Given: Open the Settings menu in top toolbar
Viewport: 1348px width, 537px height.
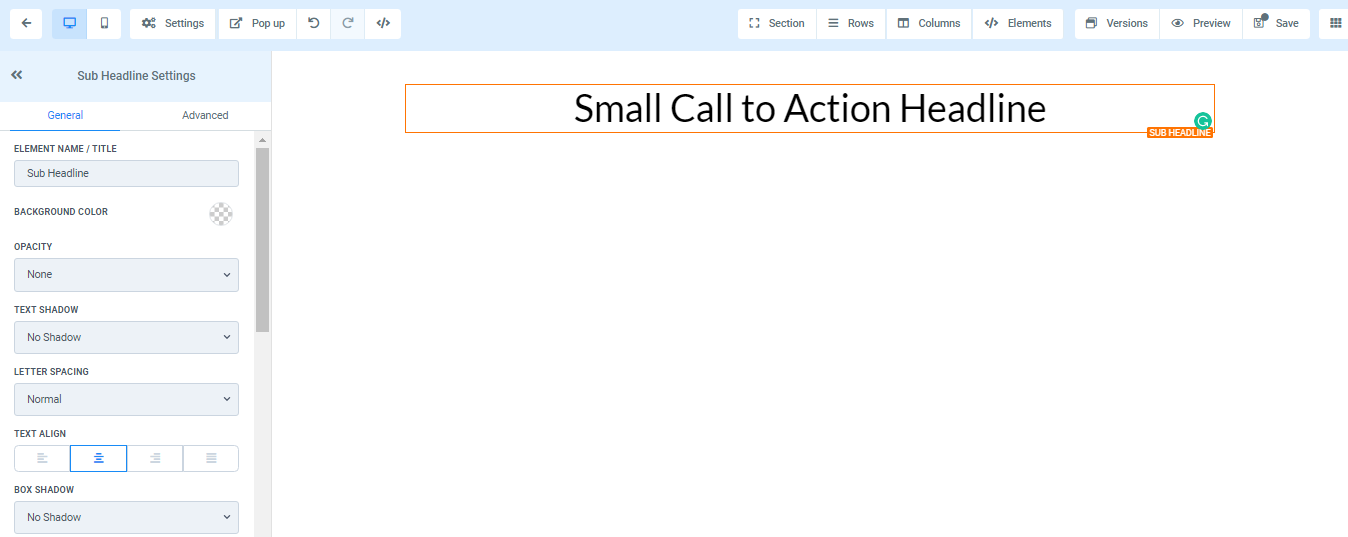Looking at the screenshot, I should coord(173,23).
